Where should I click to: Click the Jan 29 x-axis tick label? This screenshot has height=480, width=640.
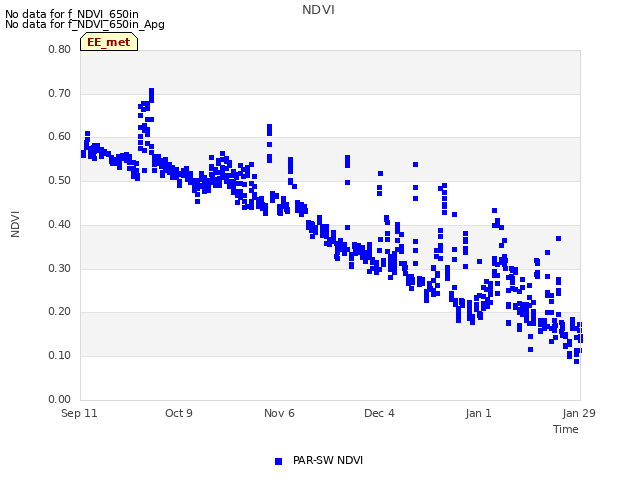(x=579, y=413)
